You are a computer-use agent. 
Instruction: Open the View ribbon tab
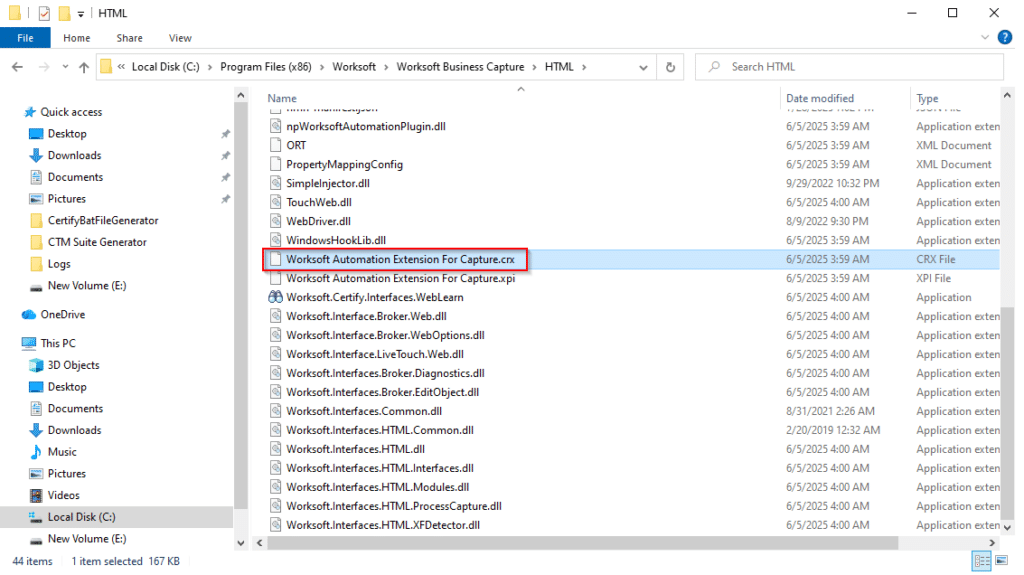180,38
